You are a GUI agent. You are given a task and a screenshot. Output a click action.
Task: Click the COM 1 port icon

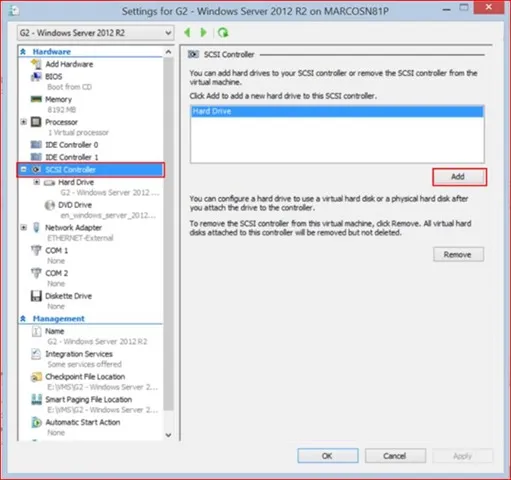coord(36,250)
